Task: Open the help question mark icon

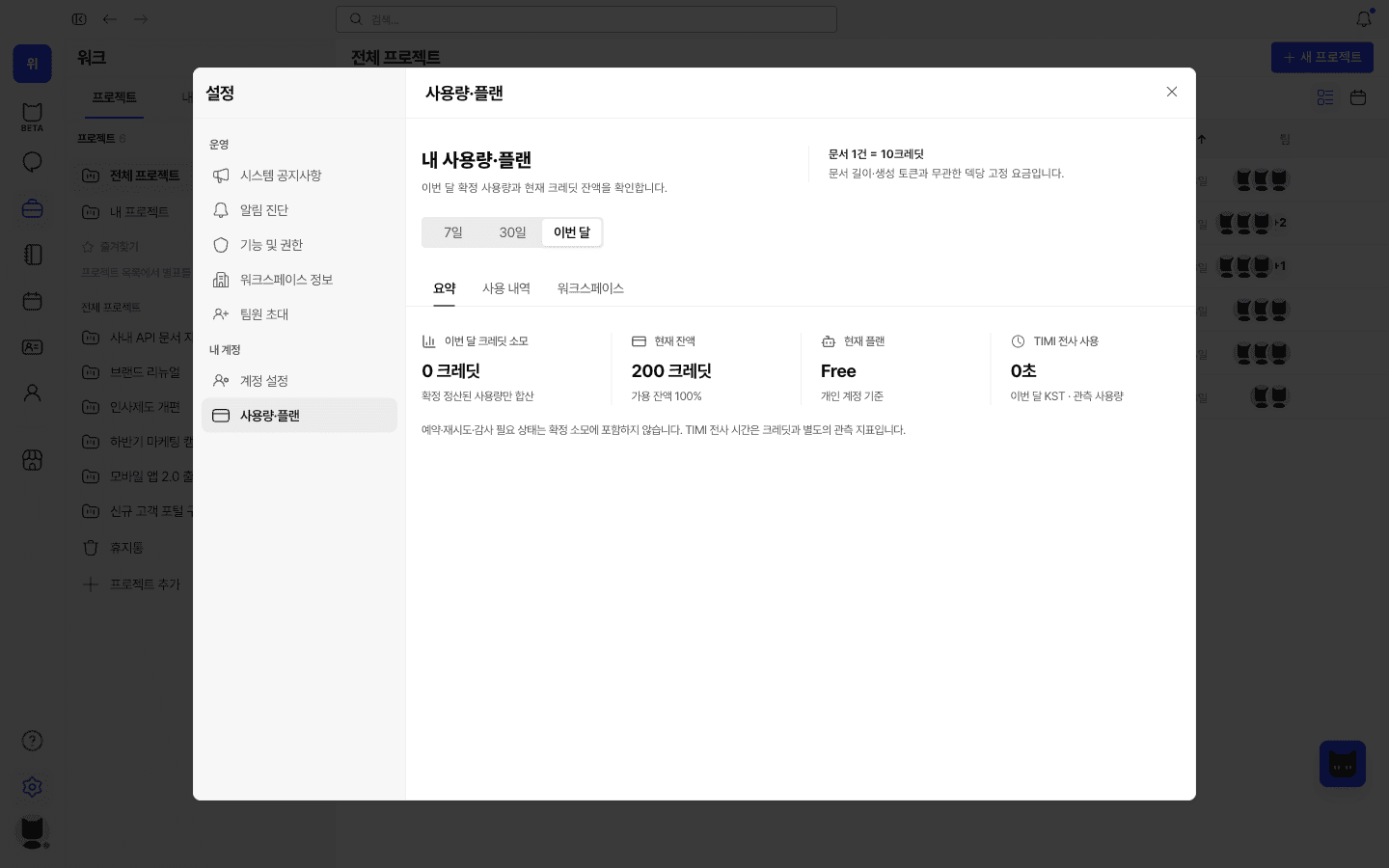Action: pos(32,741)
